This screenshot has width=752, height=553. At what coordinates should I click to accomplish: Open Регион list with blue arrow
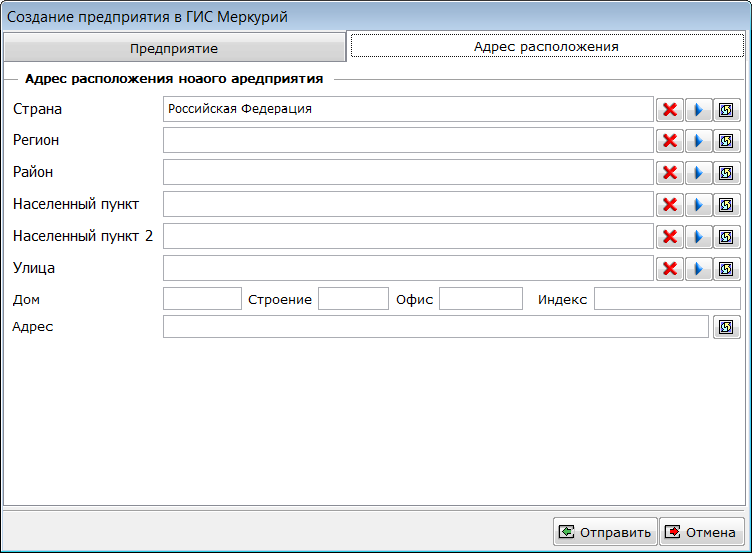point(698,141)
